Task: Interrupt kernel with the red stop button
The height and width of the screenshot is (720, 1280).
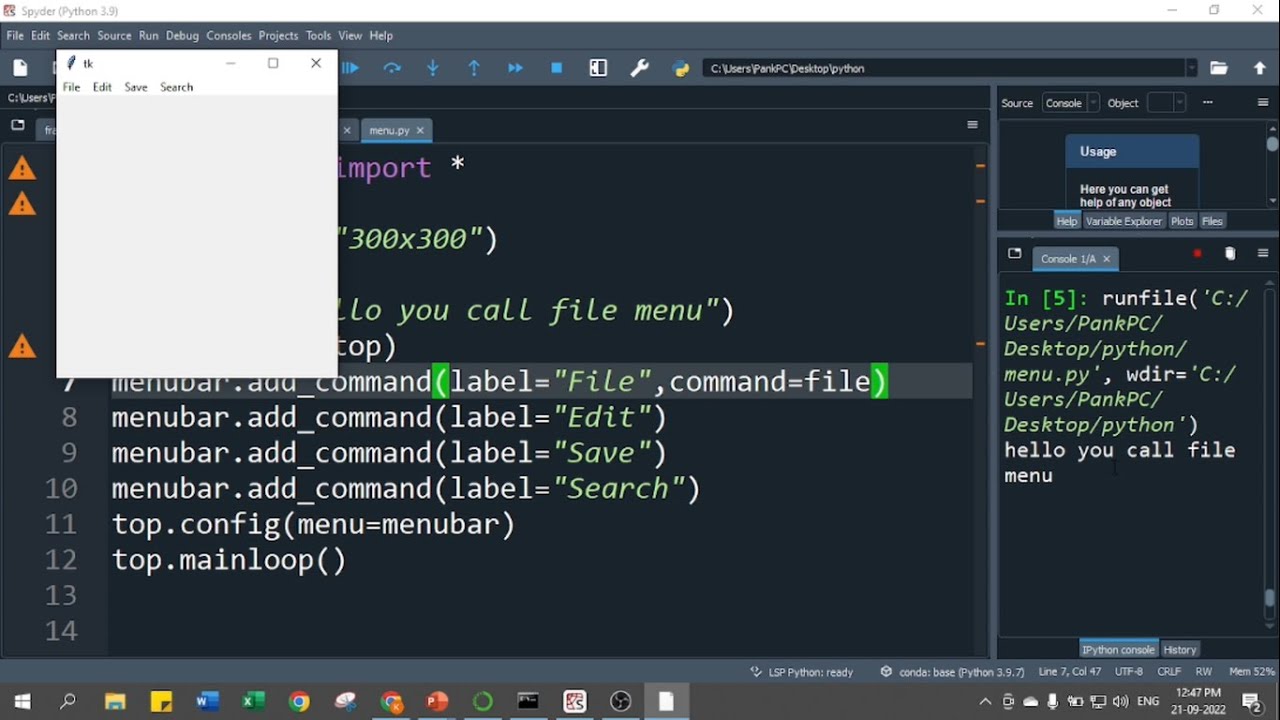Action: pyautogui.click(x=1197, y=254)
